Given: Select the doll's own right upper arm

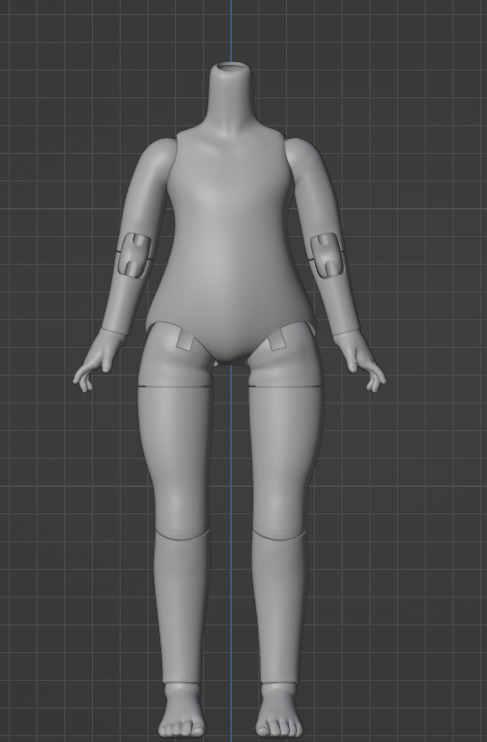Looking at the screenshot, I should click(x=148, y=189).
